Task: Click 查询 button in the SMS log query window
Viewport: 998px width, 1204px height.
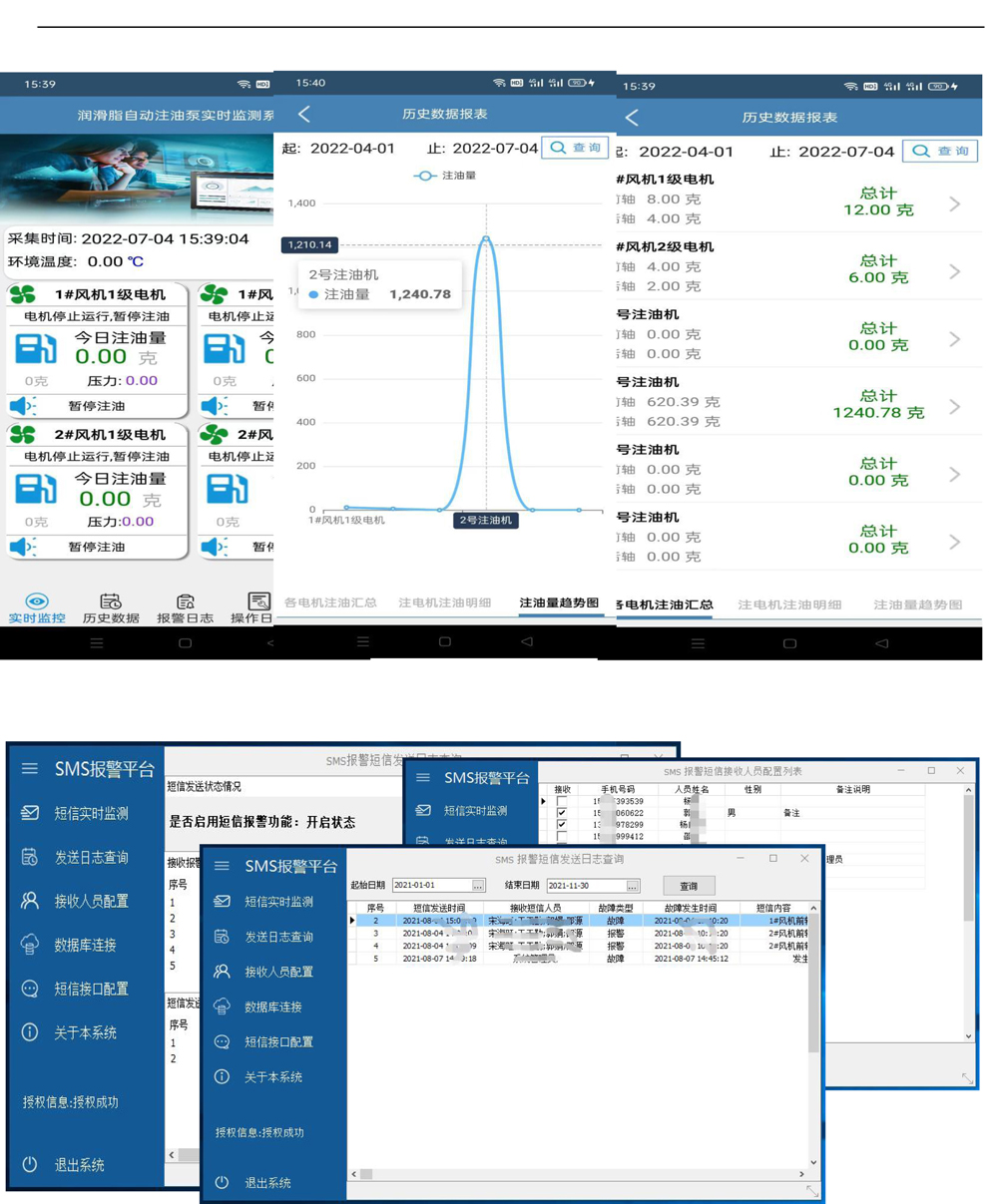Action: 689,886
